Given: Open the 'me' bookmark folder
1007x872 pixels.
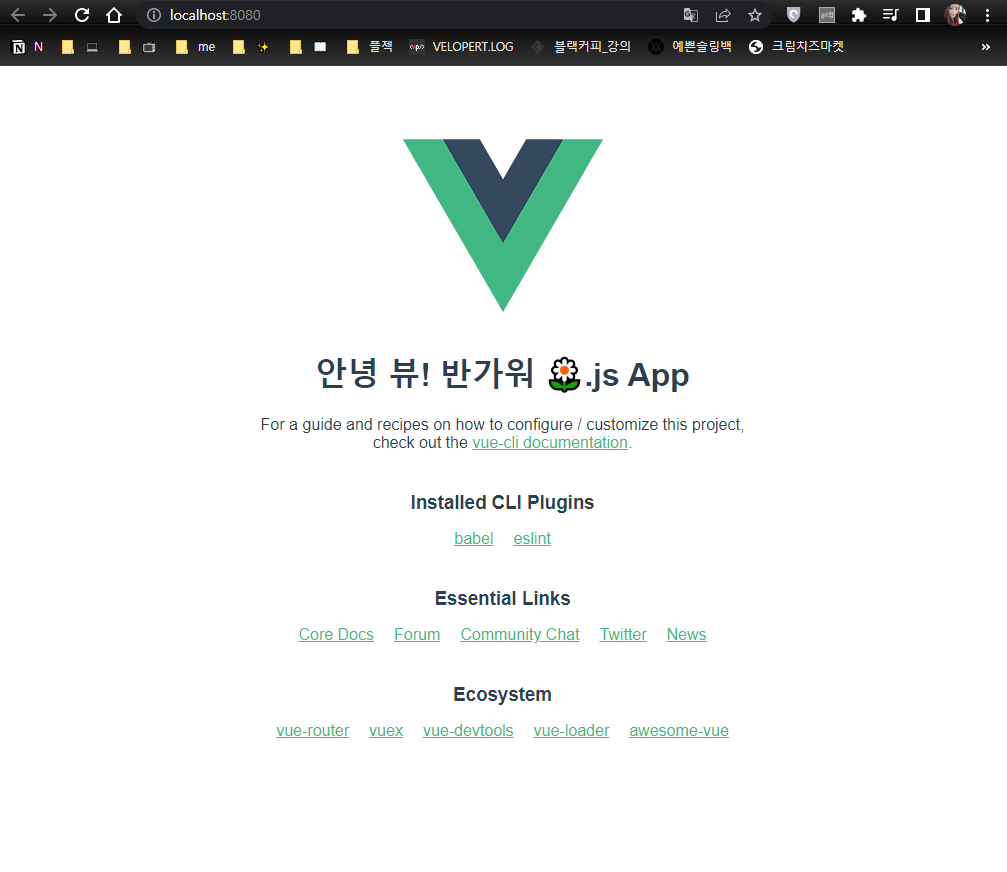Looking at the screenshot, I should tap(195, 47).
